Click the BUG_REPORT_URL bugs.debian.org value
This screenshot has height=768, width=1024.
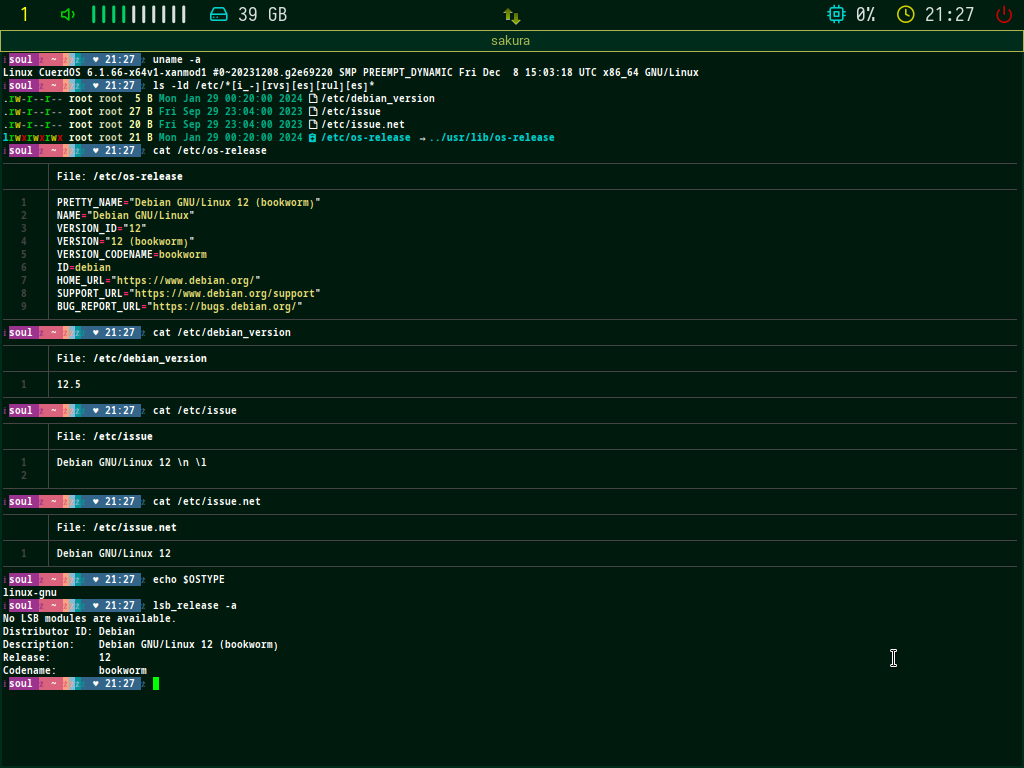point(225,307)
